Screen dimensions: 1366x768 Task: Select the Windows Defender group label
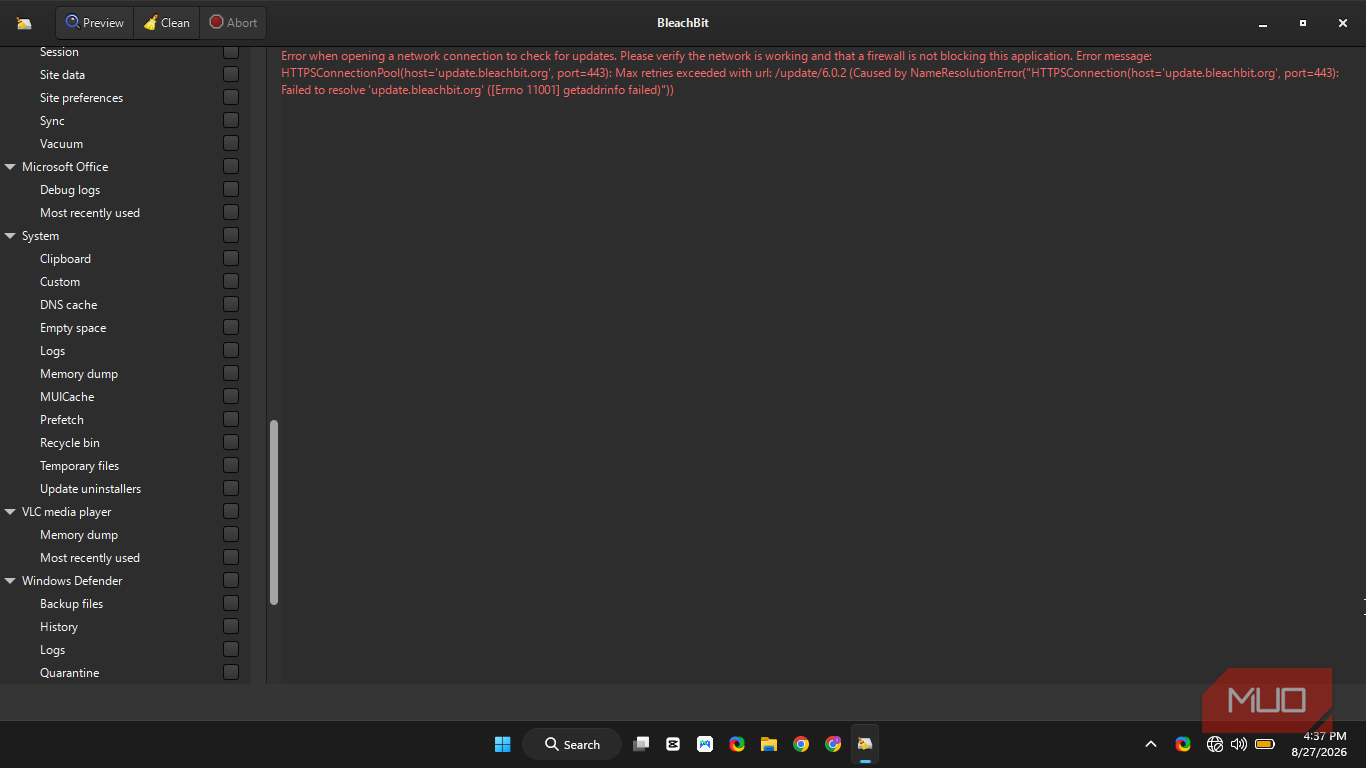pos(72,581)
